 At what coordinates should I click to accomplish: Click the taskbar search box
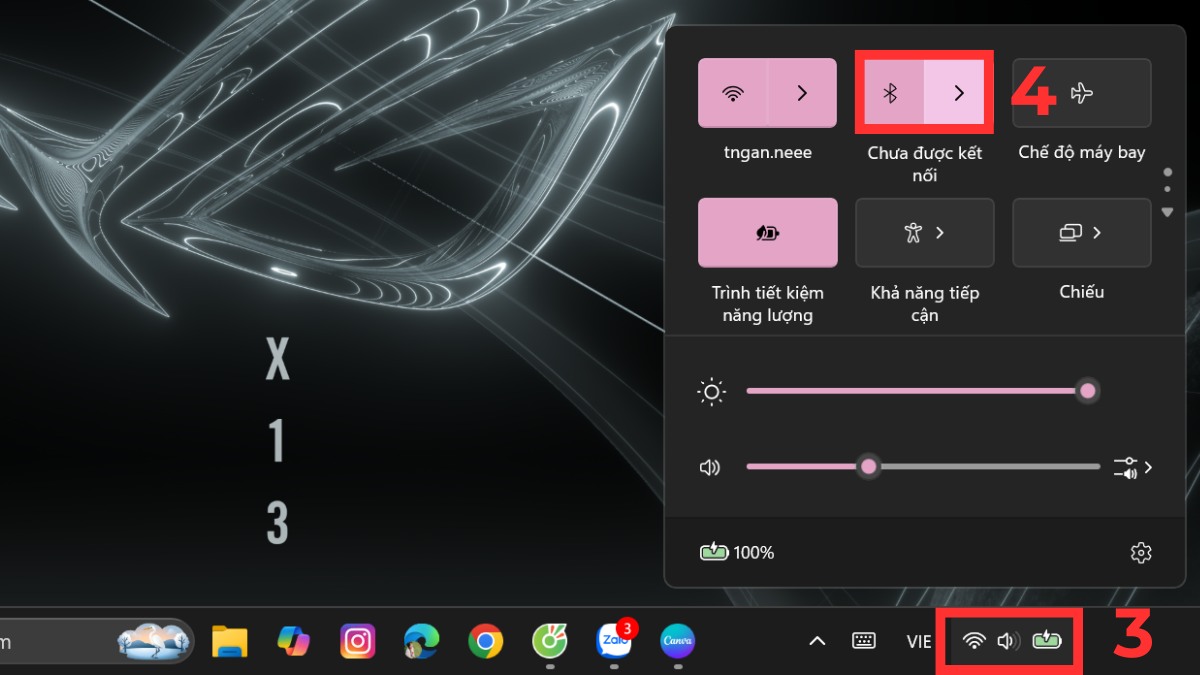pyautogui.click(x=97, y=641)
